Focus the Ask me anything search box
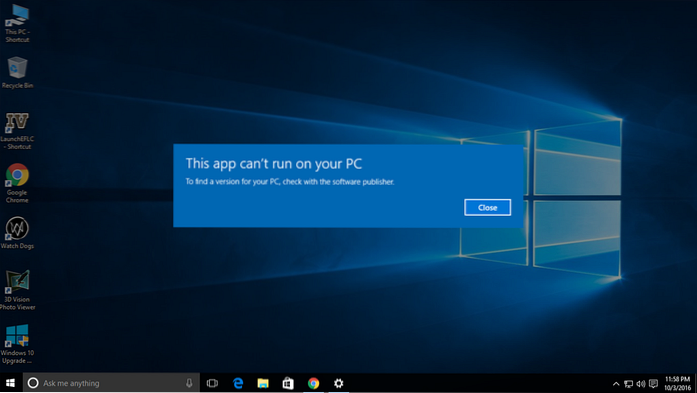The width and height of the screenshot is (697, 393). pyautogui.click(x=111, y=383)
